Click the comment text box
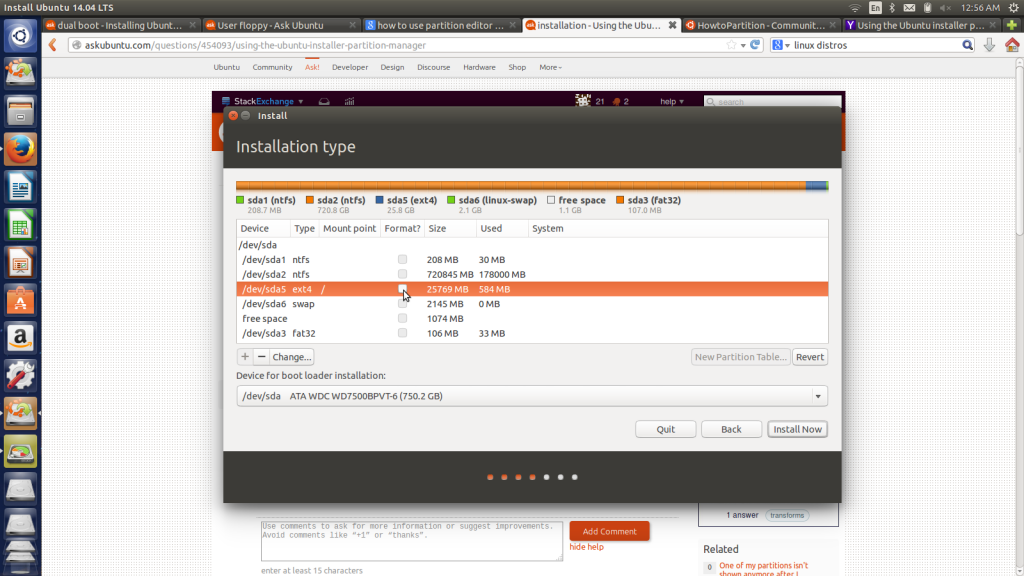The width and height of the screenshot is (1024, 576). [411, 540]
